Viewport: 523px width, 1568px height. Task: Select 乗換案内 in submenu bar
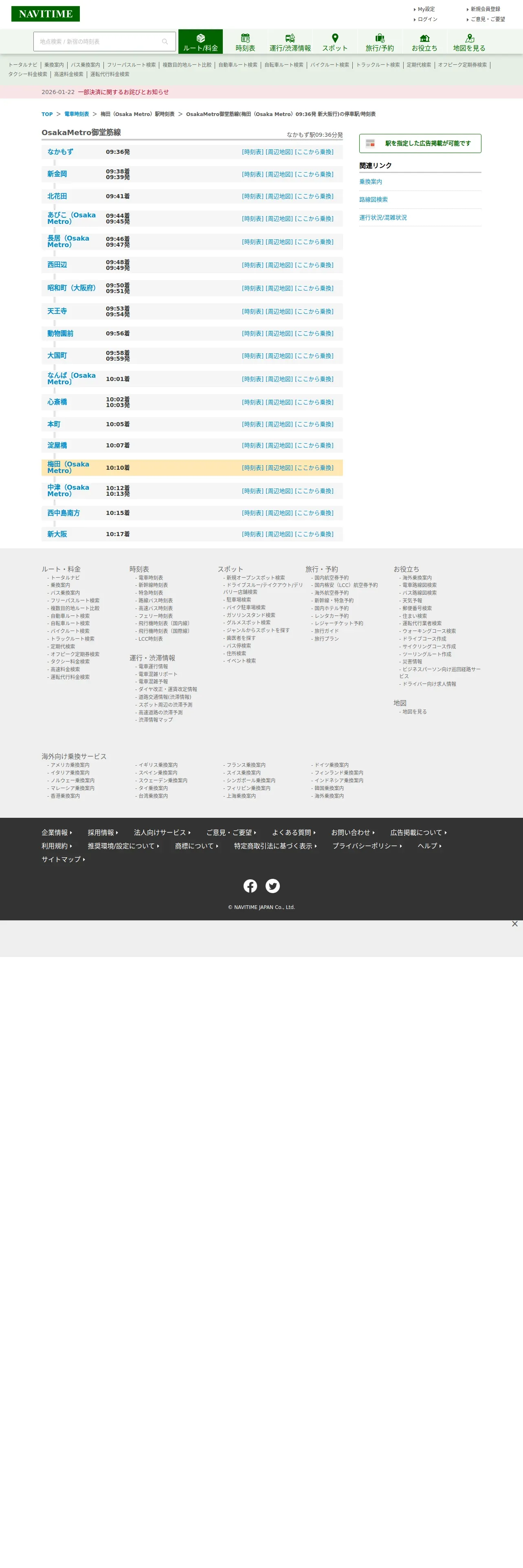pyautogui.click(x=54, y=65)
